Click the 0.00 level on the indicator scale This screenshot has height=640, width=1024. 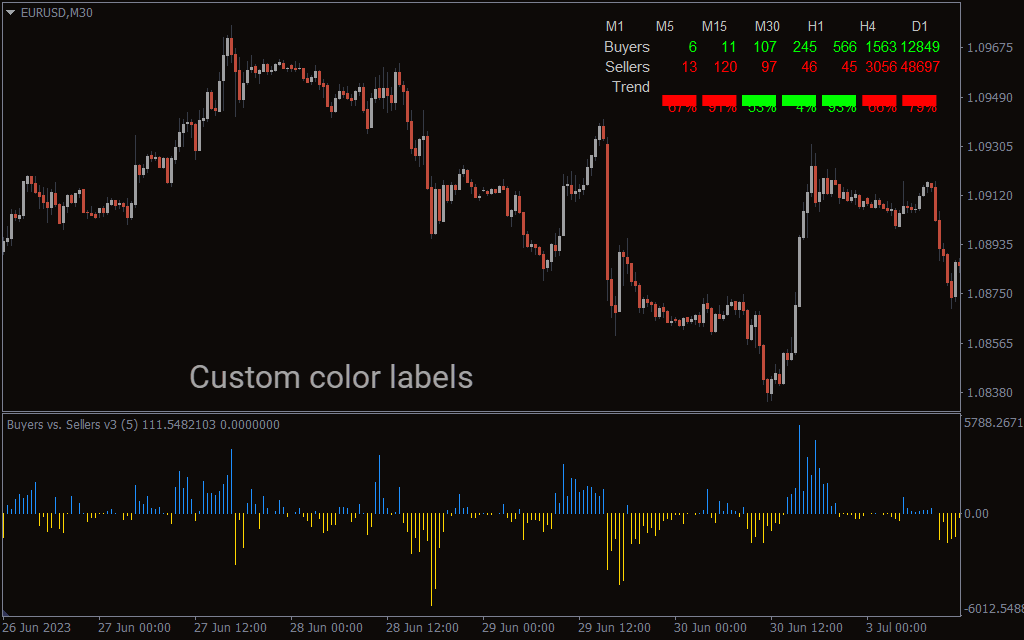pos(976,514)
